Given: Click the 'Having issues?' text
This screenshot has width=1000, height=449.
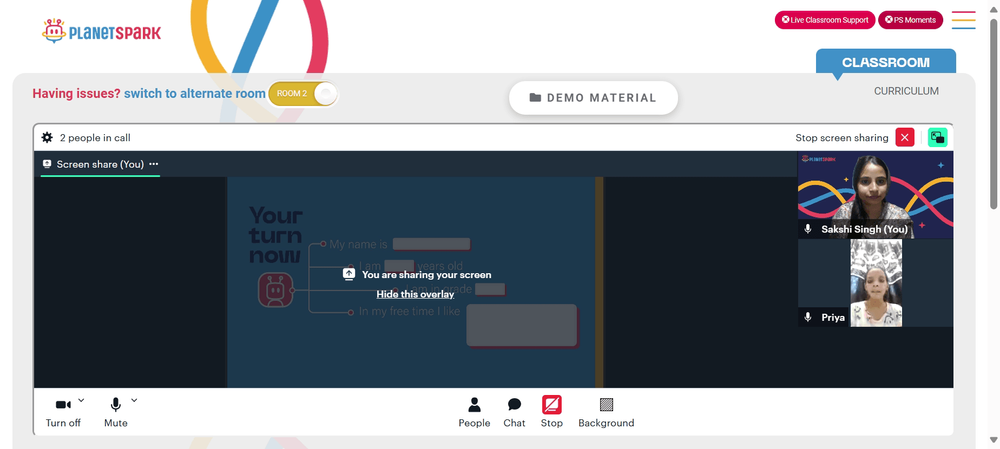Looking at the screenshot, I should tap(77, 94).
